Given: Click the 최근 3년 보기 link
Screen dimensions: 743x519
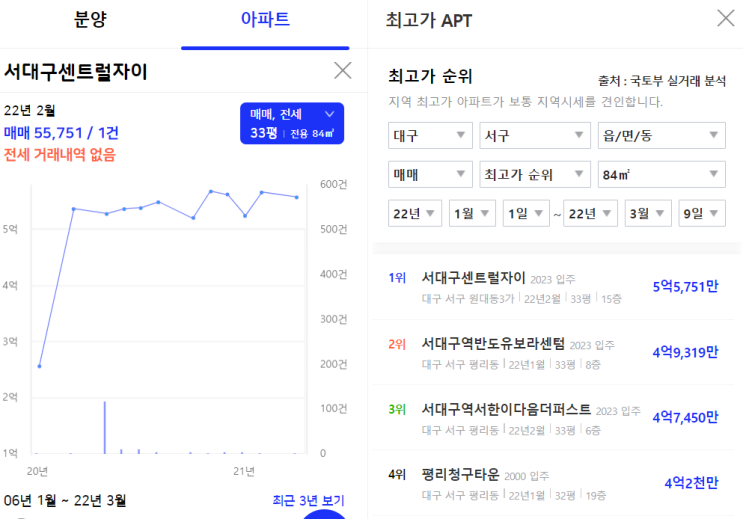Looking at the screenshot, I should point(308,501).
